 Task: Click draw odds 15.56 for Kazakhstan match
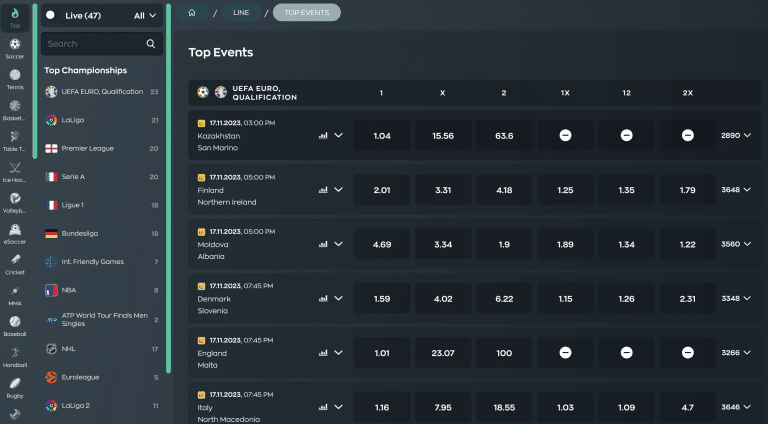pos(443,136)
